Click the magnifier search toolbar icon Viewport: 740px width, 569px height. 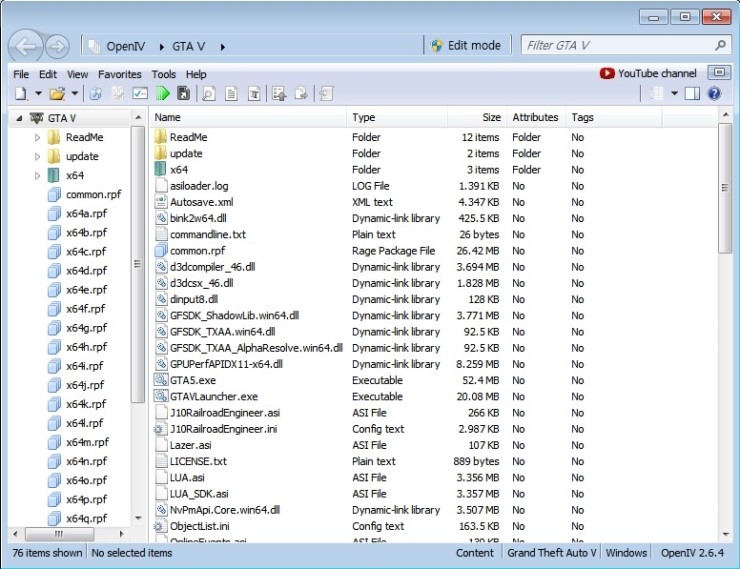tap(209, 93)
